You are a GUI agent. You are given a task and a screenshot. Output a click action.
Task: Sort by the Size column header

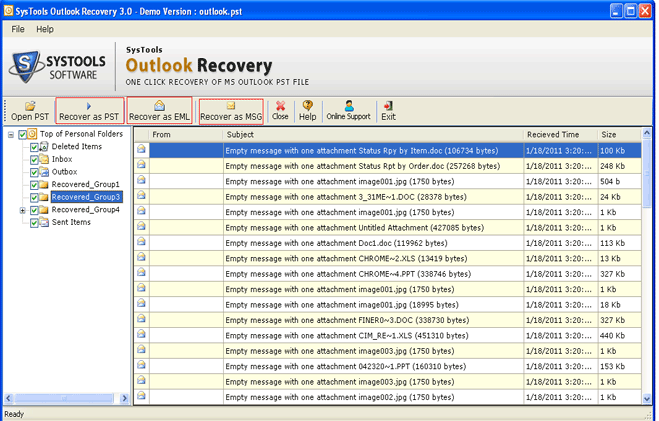(619, 134)
